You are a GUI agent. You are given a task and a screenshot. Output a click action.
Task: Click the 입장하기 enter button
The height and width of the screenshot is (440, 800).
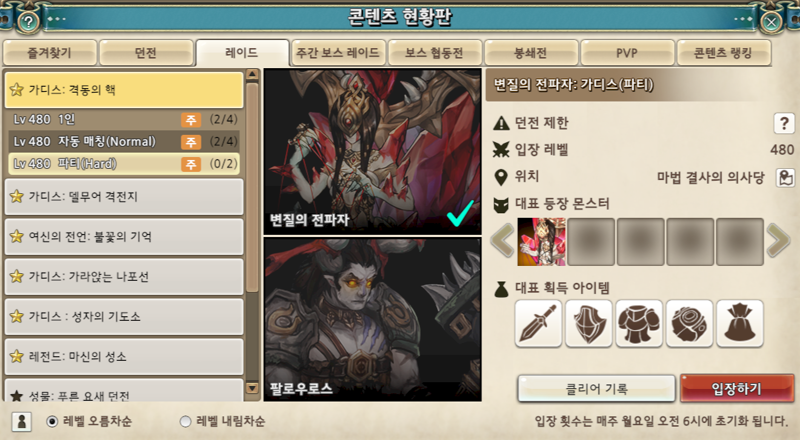737,389
